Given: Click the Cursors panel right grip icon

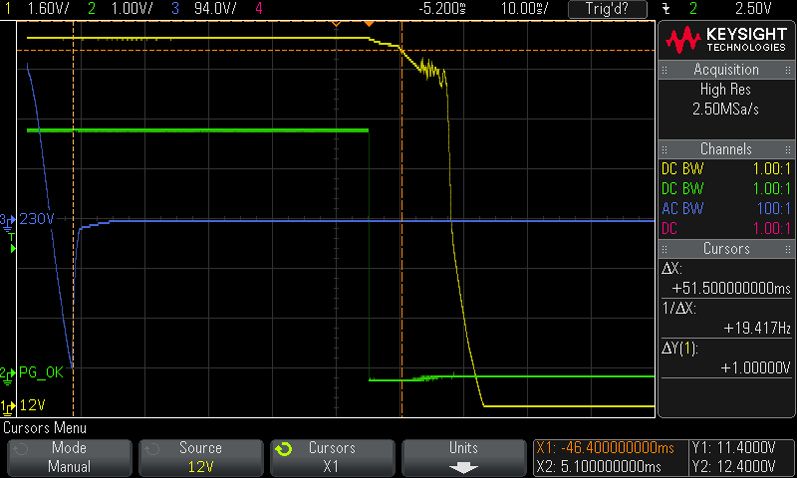Looking at the screenshot, I should tap(787, 249).
